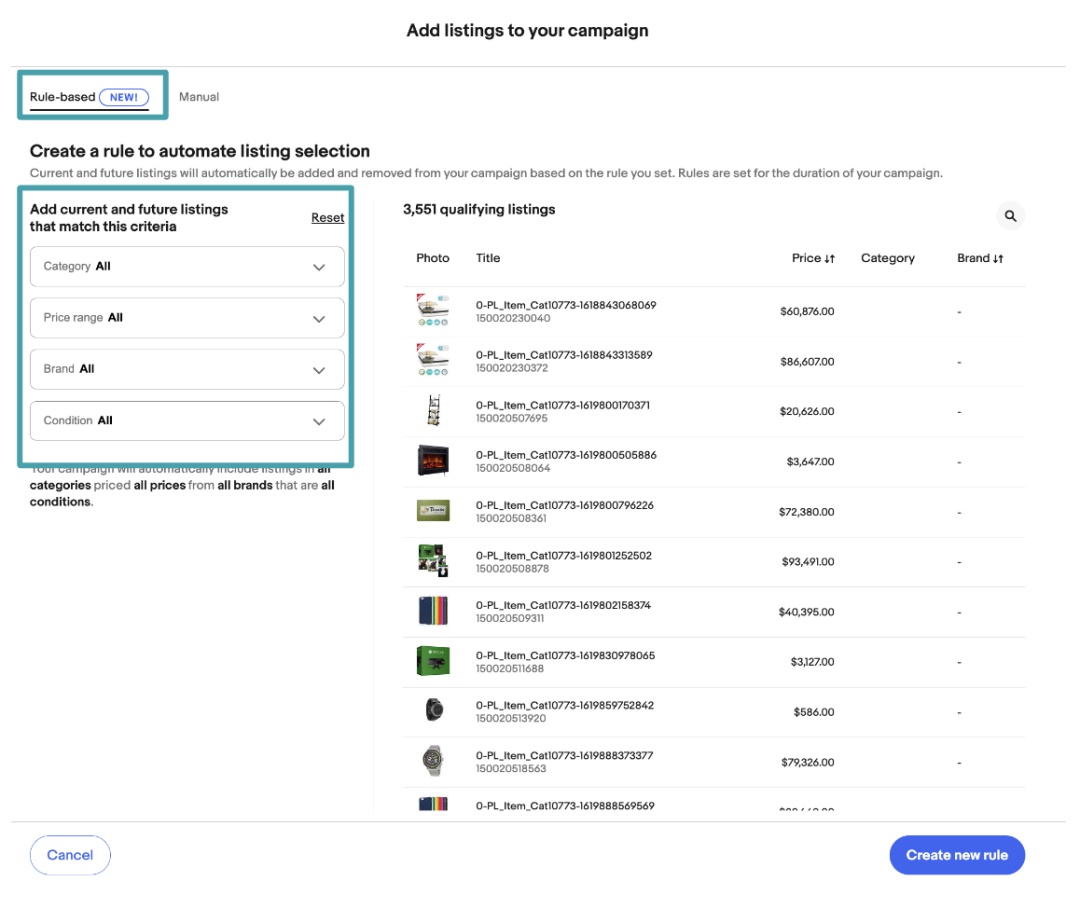Click the $79,326.00 price cell
Viewport: 1080px width, 923px height.
(x=807, y=762)
